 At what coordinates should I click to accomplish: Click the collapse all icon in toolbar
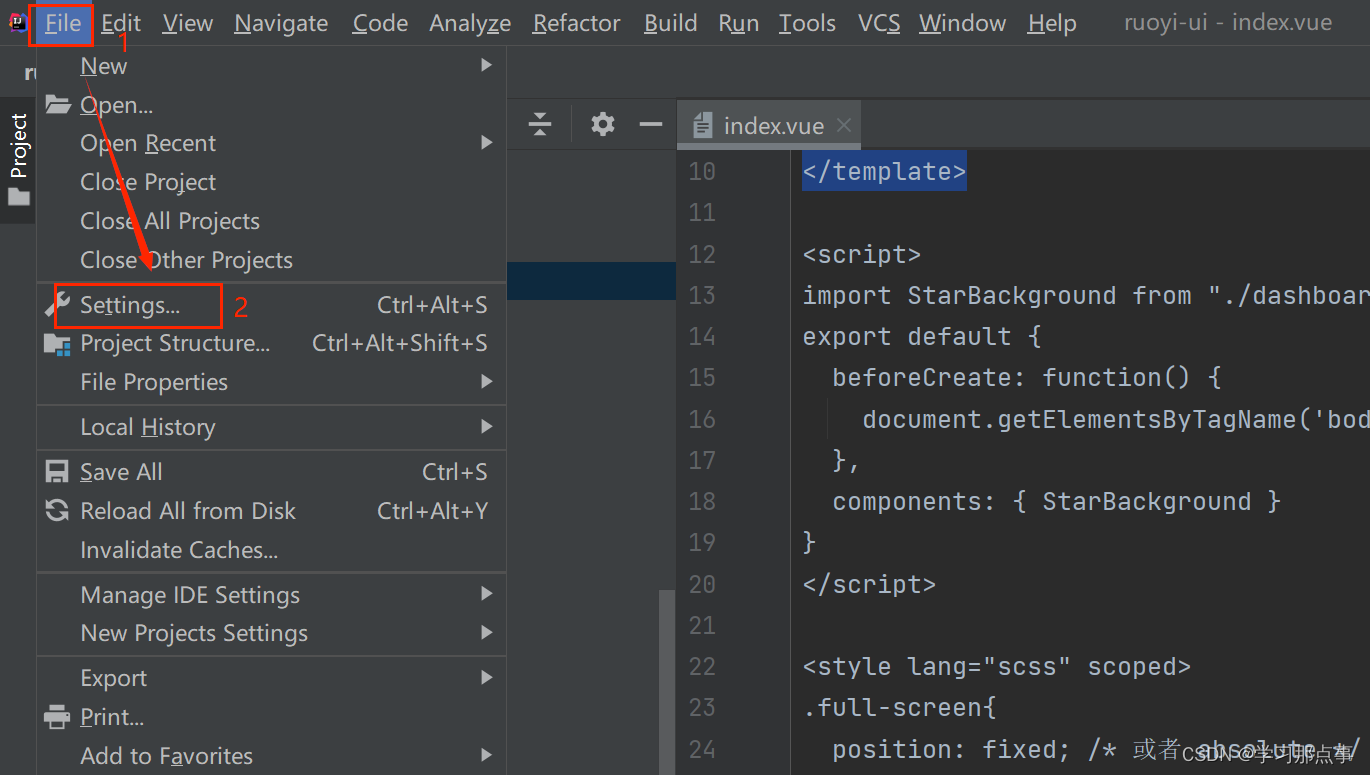tap(540, 124)
